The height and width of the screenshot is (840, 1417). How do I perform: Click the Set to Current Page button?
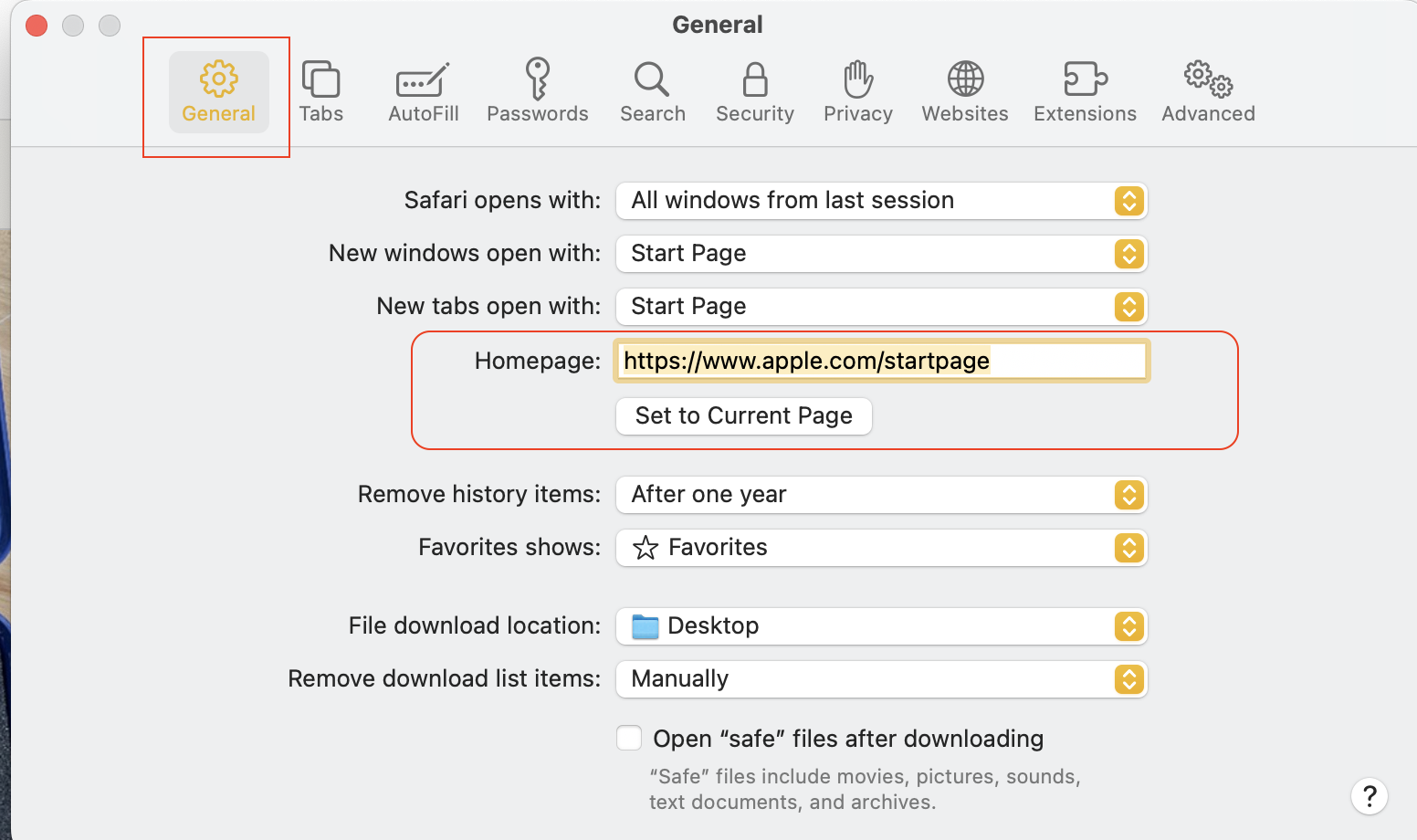click(x=743, y=416)
